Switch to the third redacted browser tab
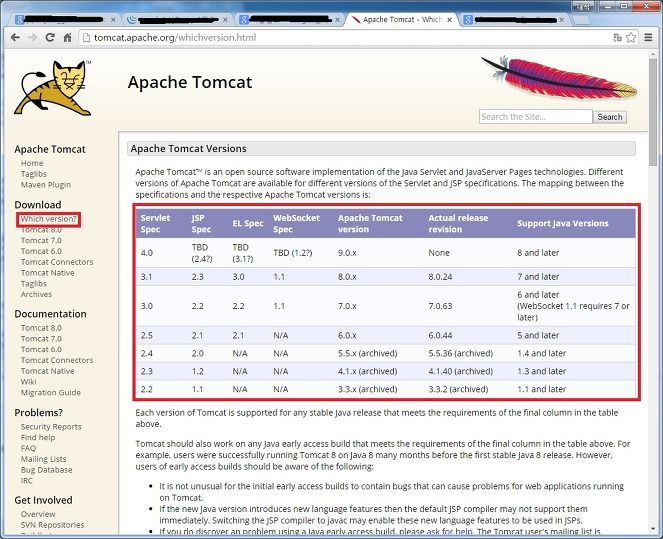663x539 pixels. coord(289,19)
